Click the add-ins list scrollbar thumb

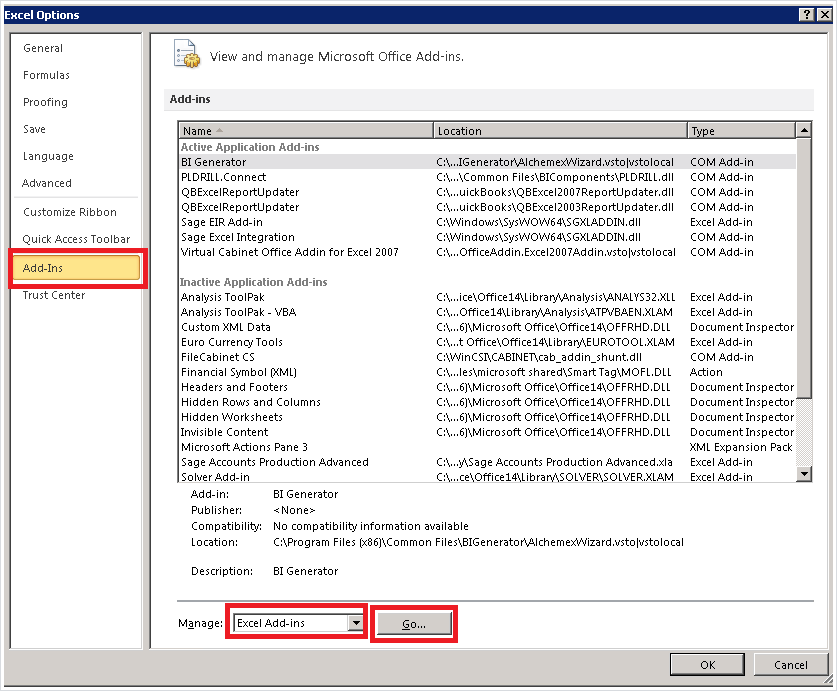804,268
